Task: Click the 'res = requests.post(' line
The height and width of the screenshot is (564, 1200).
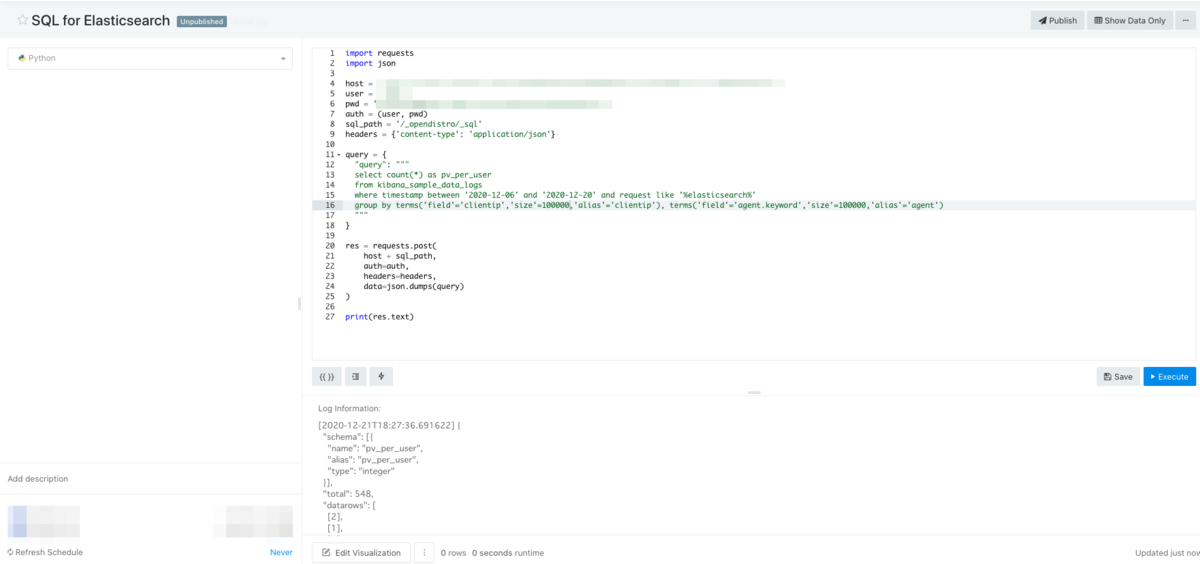Action: click(391, 245)
